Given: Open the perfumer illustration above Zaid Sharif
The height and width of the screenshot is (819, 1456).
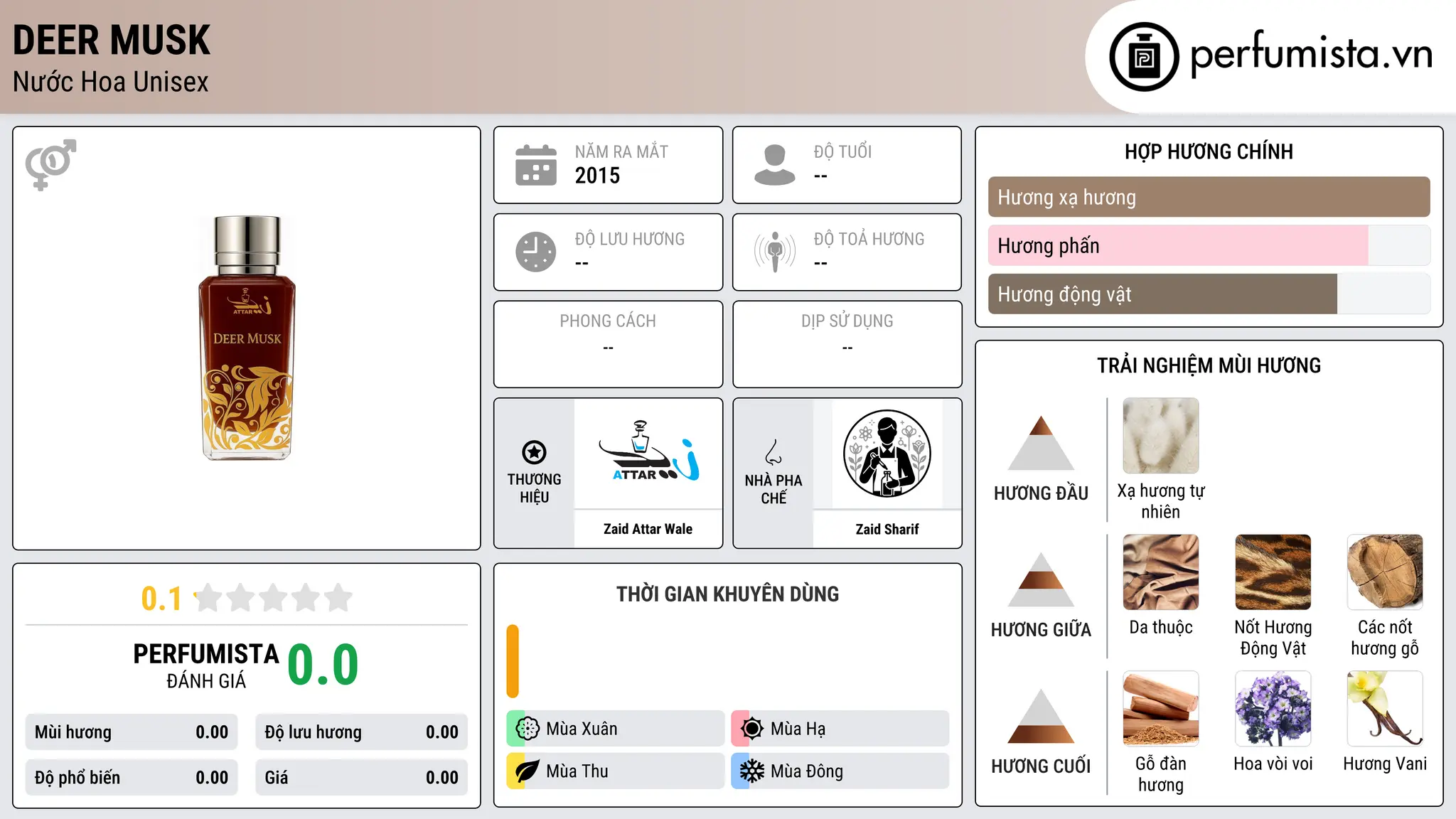Looking at the screenshot, I should point(887,454).
